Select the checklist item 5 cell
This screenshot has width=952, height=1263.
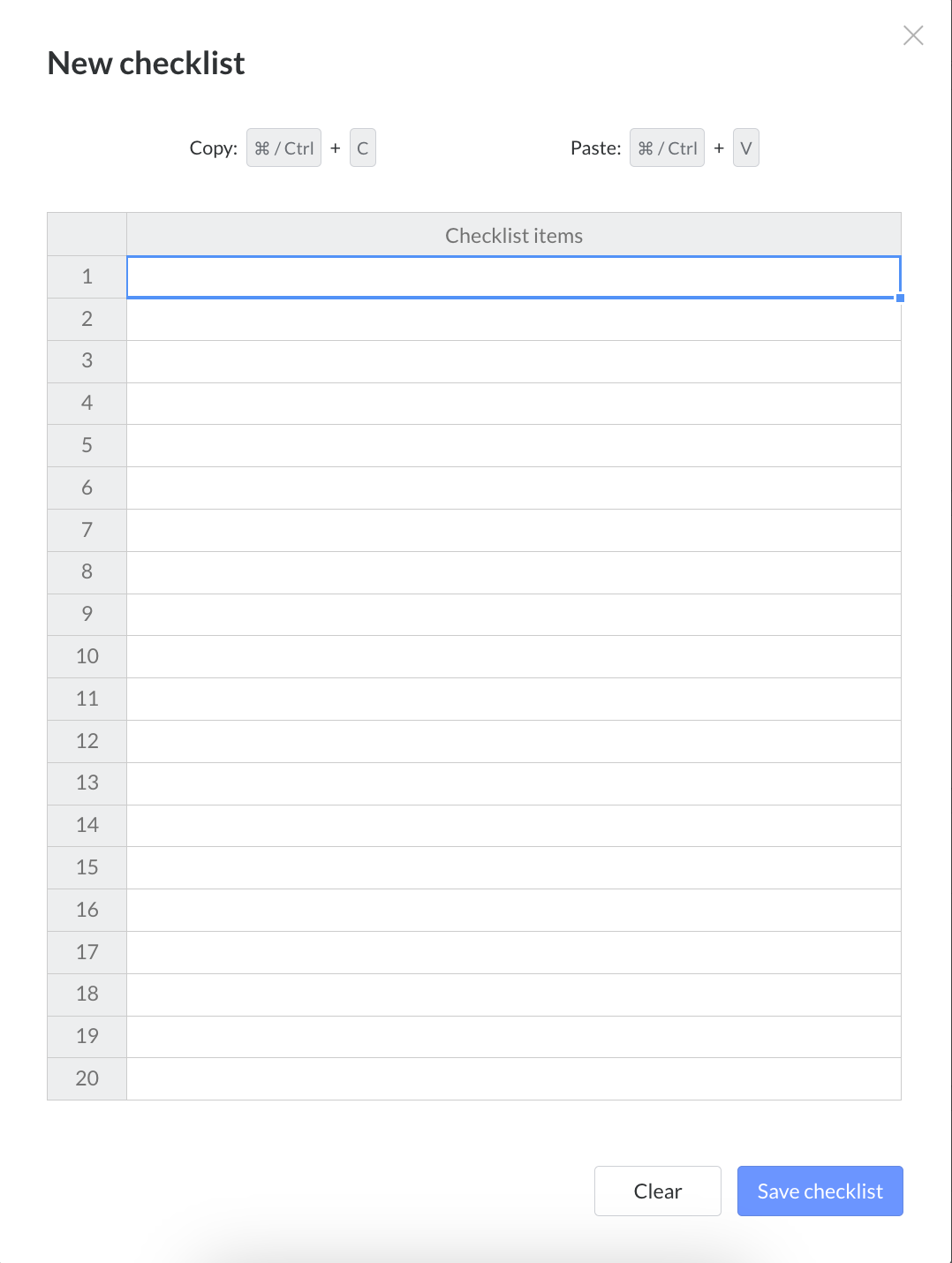click(x=512, y=445)
